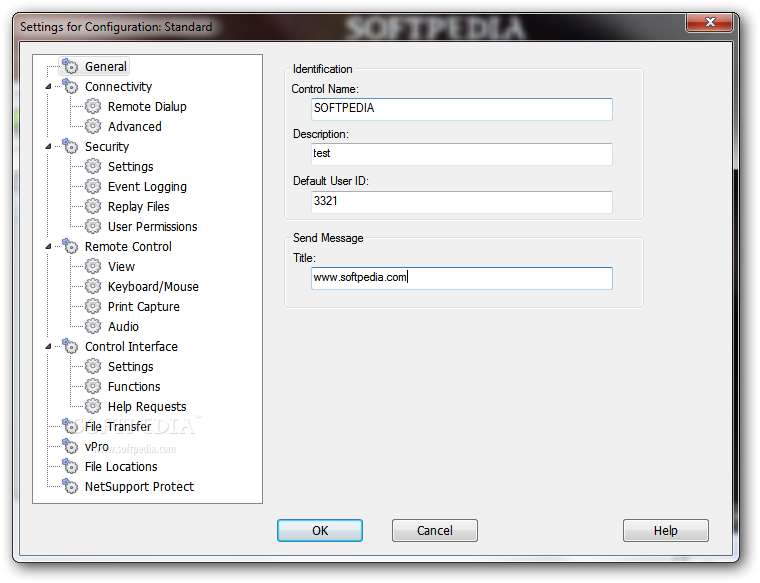Image resolution: width=760 pixels, height=583 pixels.
Task: Open the Advanced connectivity page
Action: click(135, 126)
